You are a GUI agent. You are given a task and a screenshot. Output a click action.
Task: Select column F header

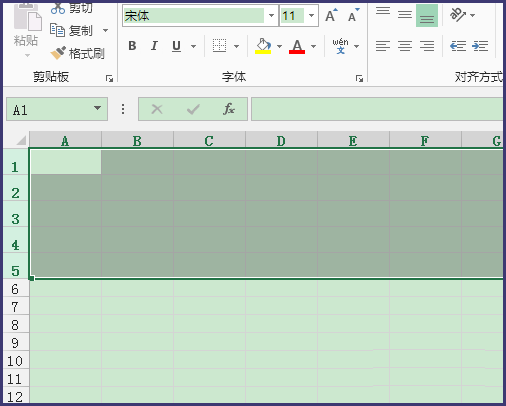(425, 140)
